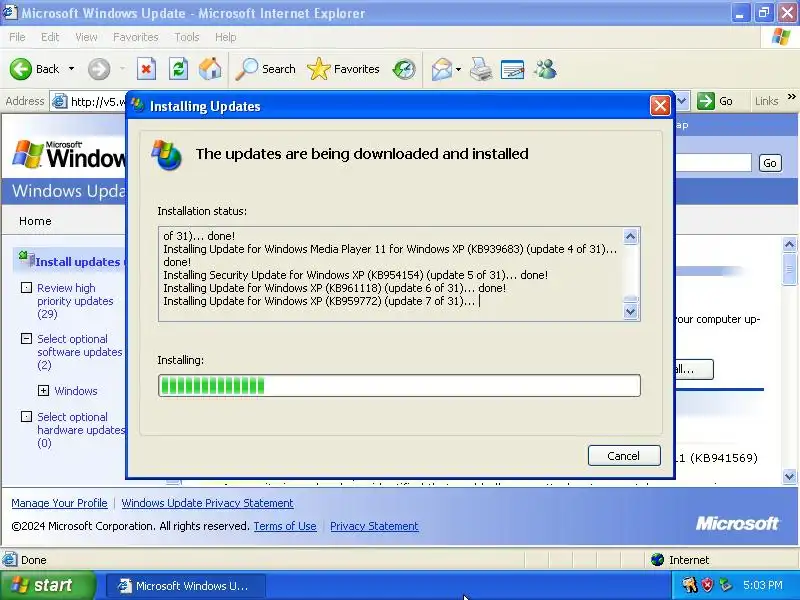The height and width of the screenshot is (600, 800).
Task: Open the Favorites menu
Action: tap(136, 37)
